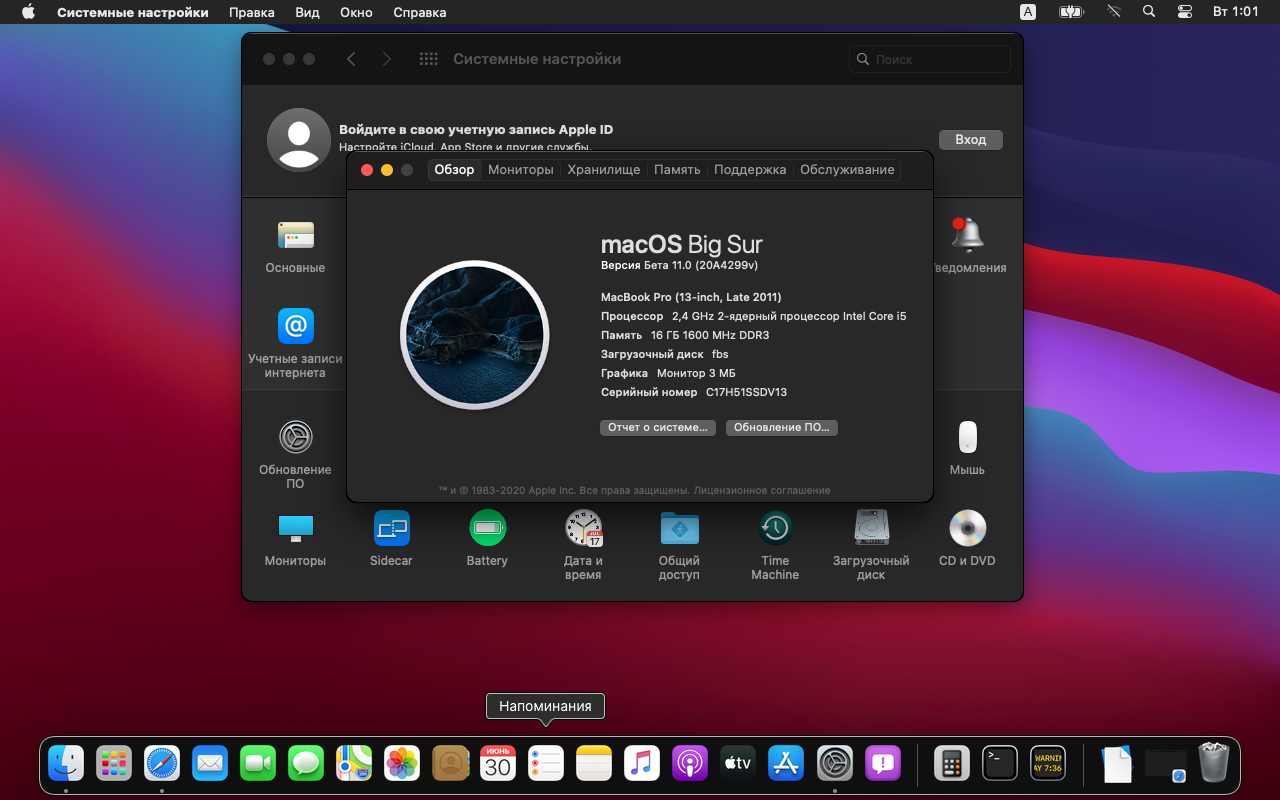This screenshot has width=1280, height=800.
Task: Open Maps from the Dock
Action: point(354,764)
